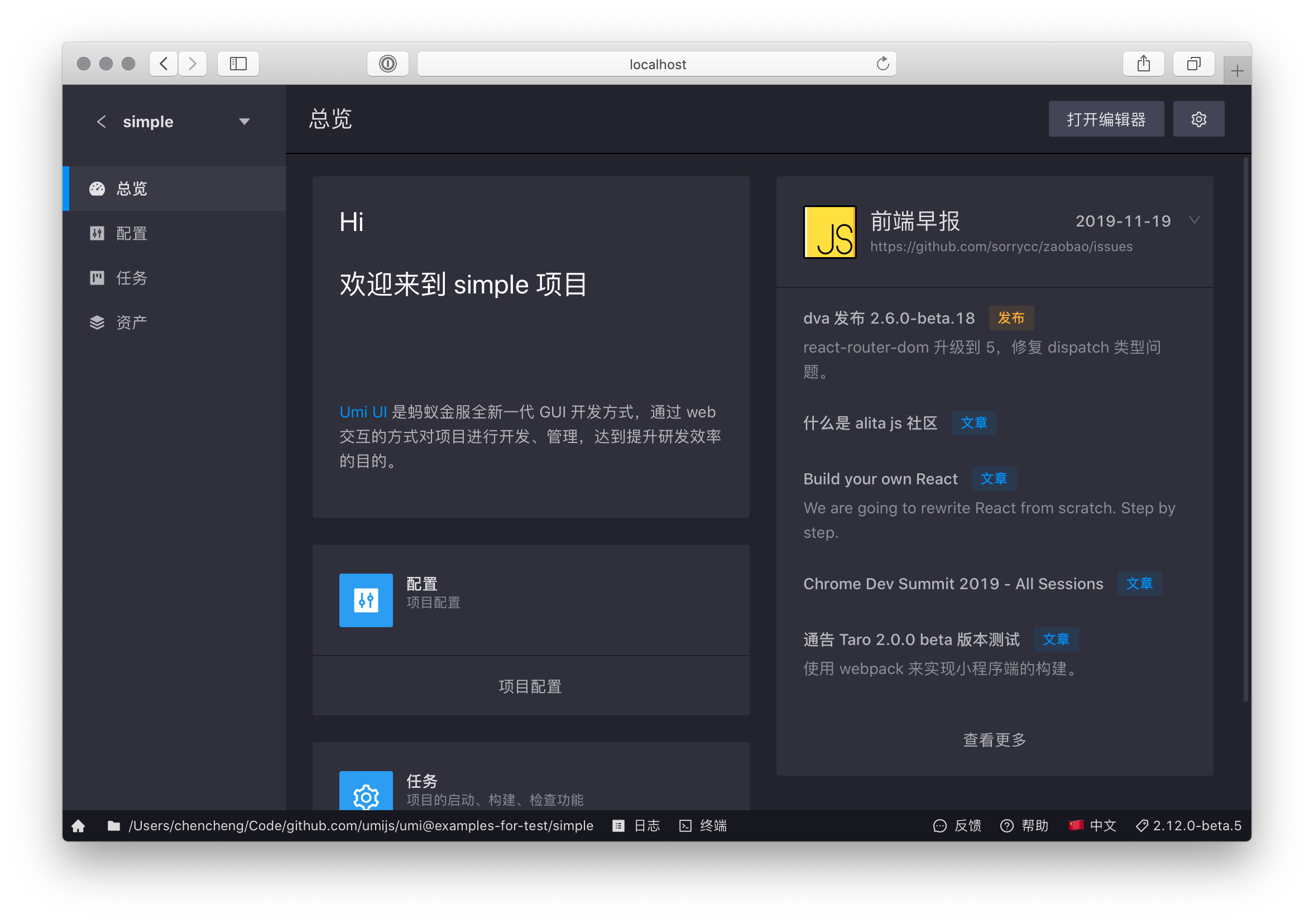Screen dimensions: 1314x924
Task: Select 资产 in left sidebar
Action: click(x=132, y=323)
